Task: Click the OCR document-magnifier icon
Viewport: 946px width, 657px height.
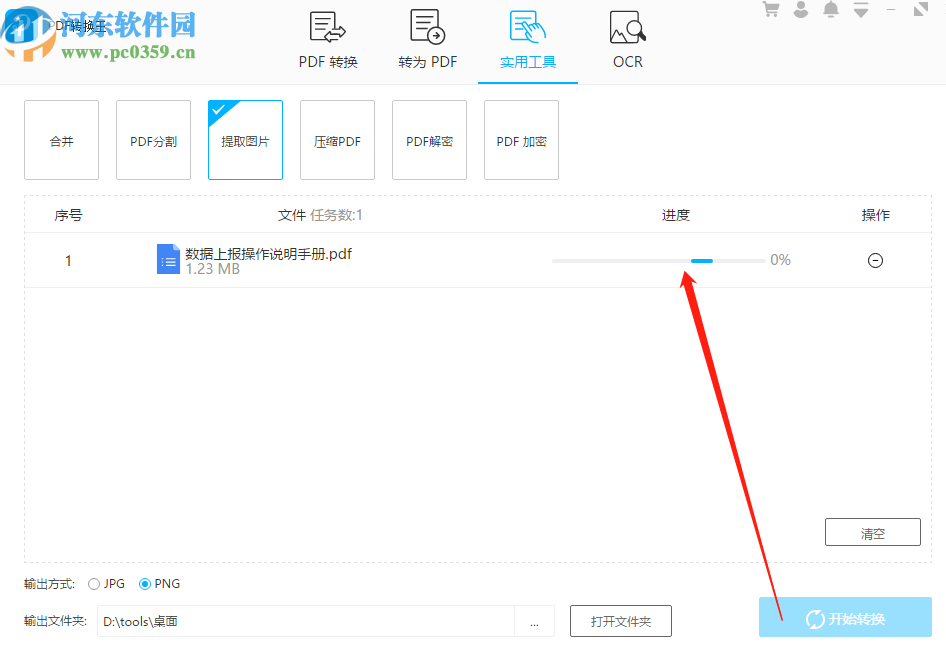Action: coord(627,27)
